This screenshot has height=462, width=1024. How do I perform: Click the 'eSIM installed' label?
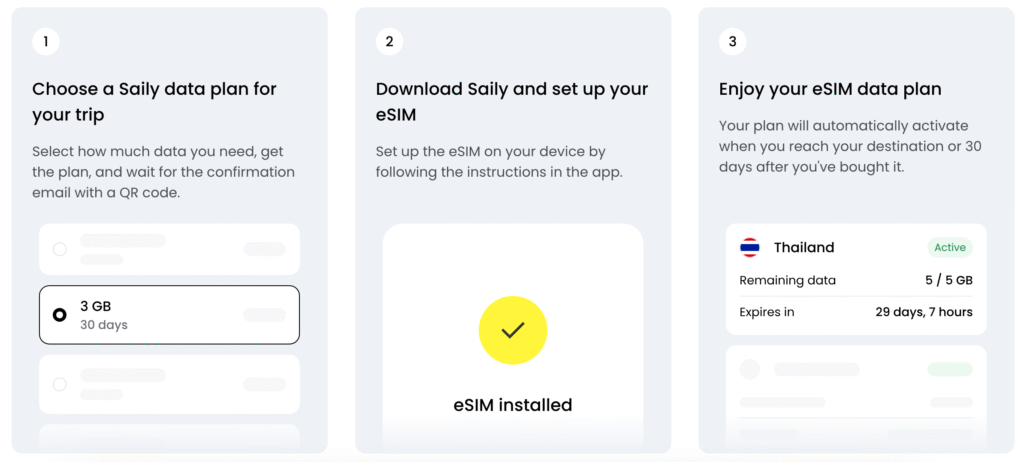tap(512, 405)
